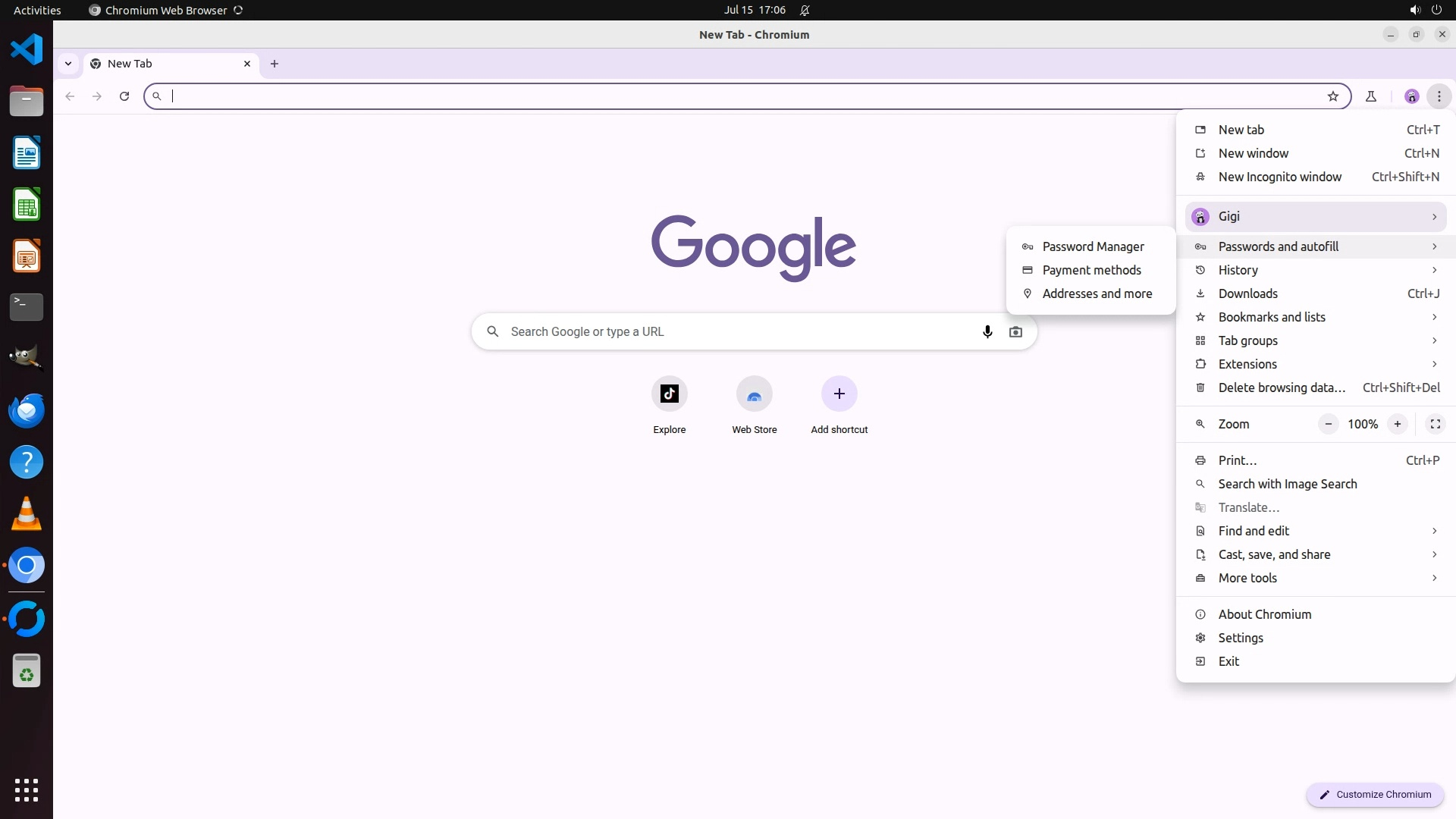
Task: Reload the page with refresh icon
Action: (124, 96)
